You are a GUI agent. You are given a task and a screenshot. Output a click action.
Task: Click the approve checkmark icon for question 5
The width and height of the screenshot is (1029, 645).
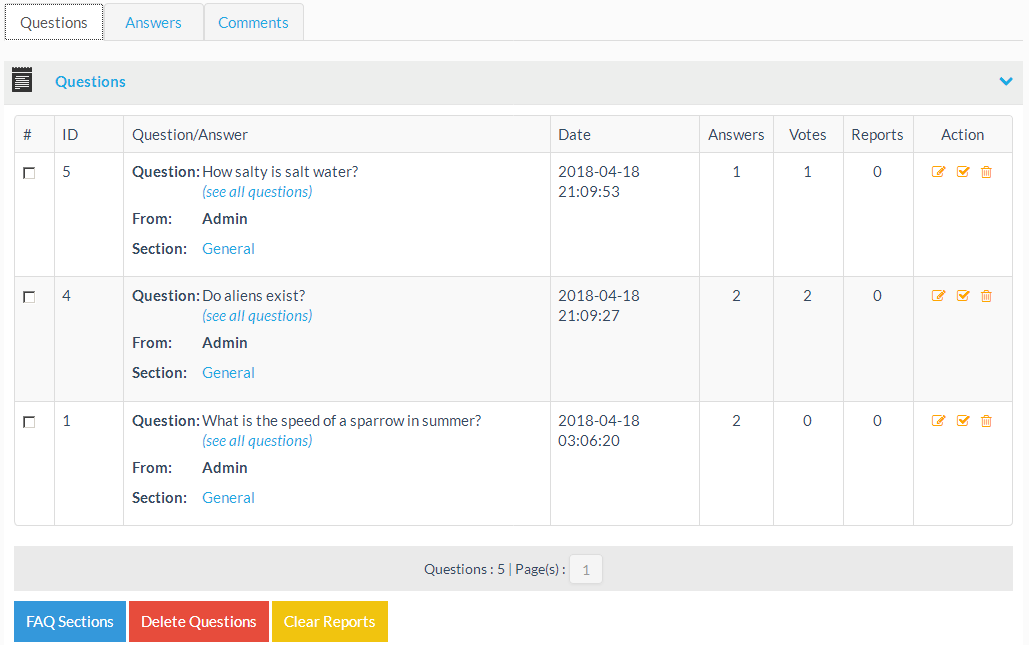click(963, 172)
